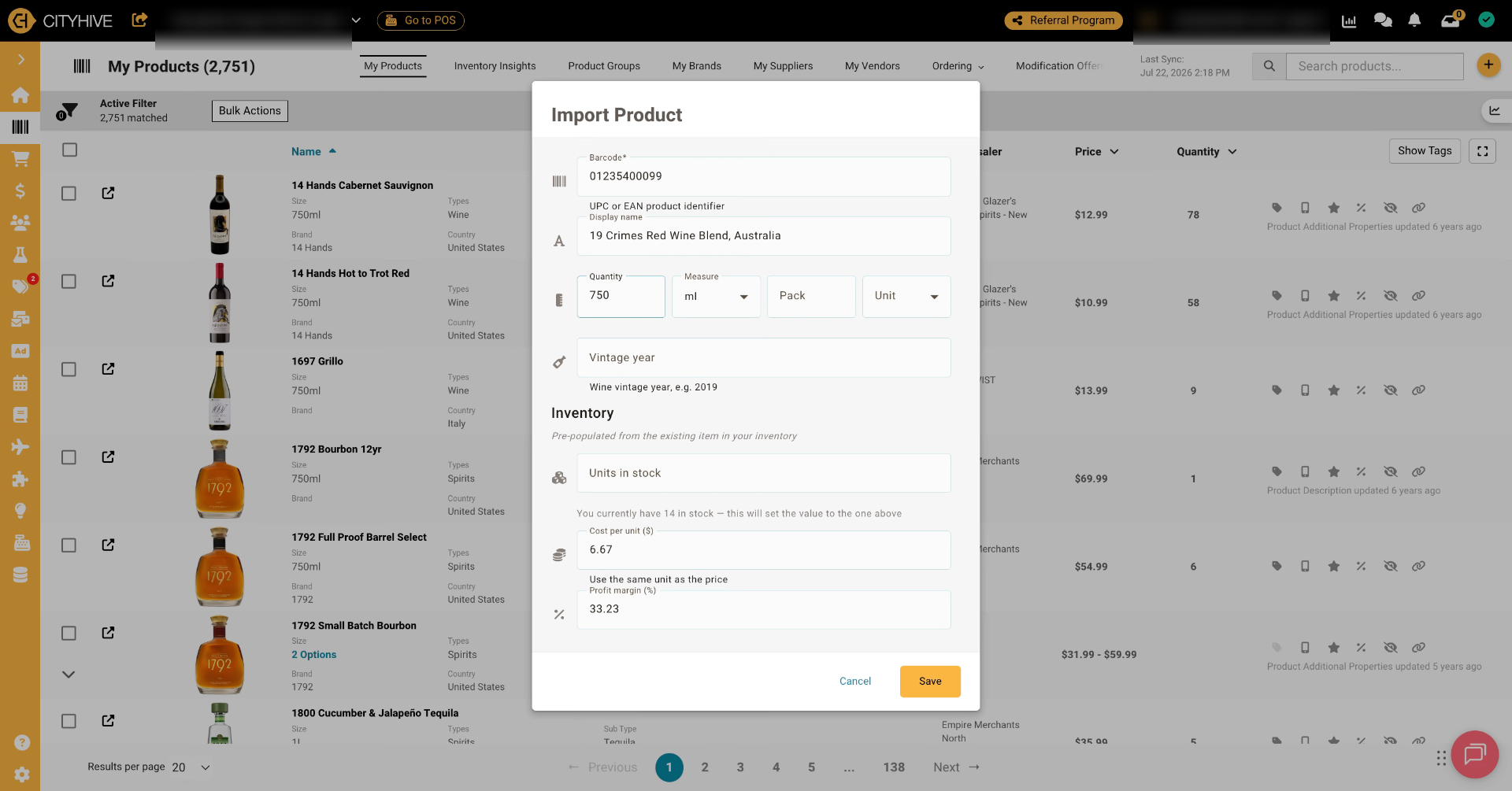Click the Vintage year field

click(764, 358)
